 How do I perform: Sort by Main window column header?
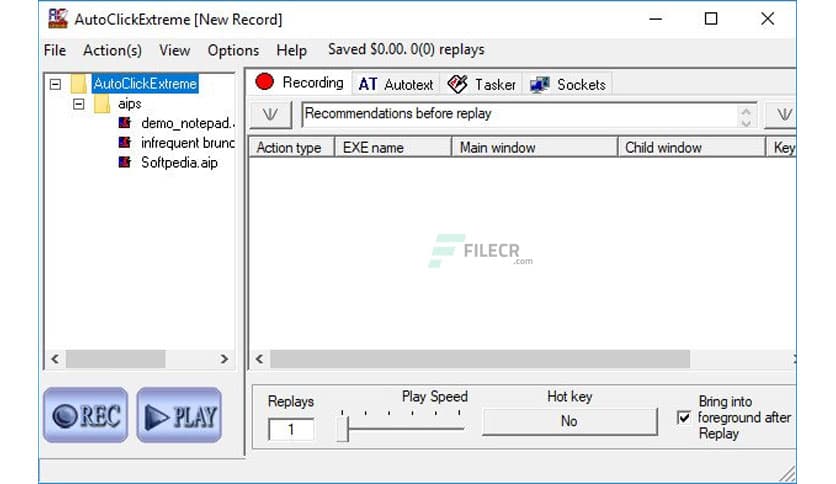coord(535,147)
